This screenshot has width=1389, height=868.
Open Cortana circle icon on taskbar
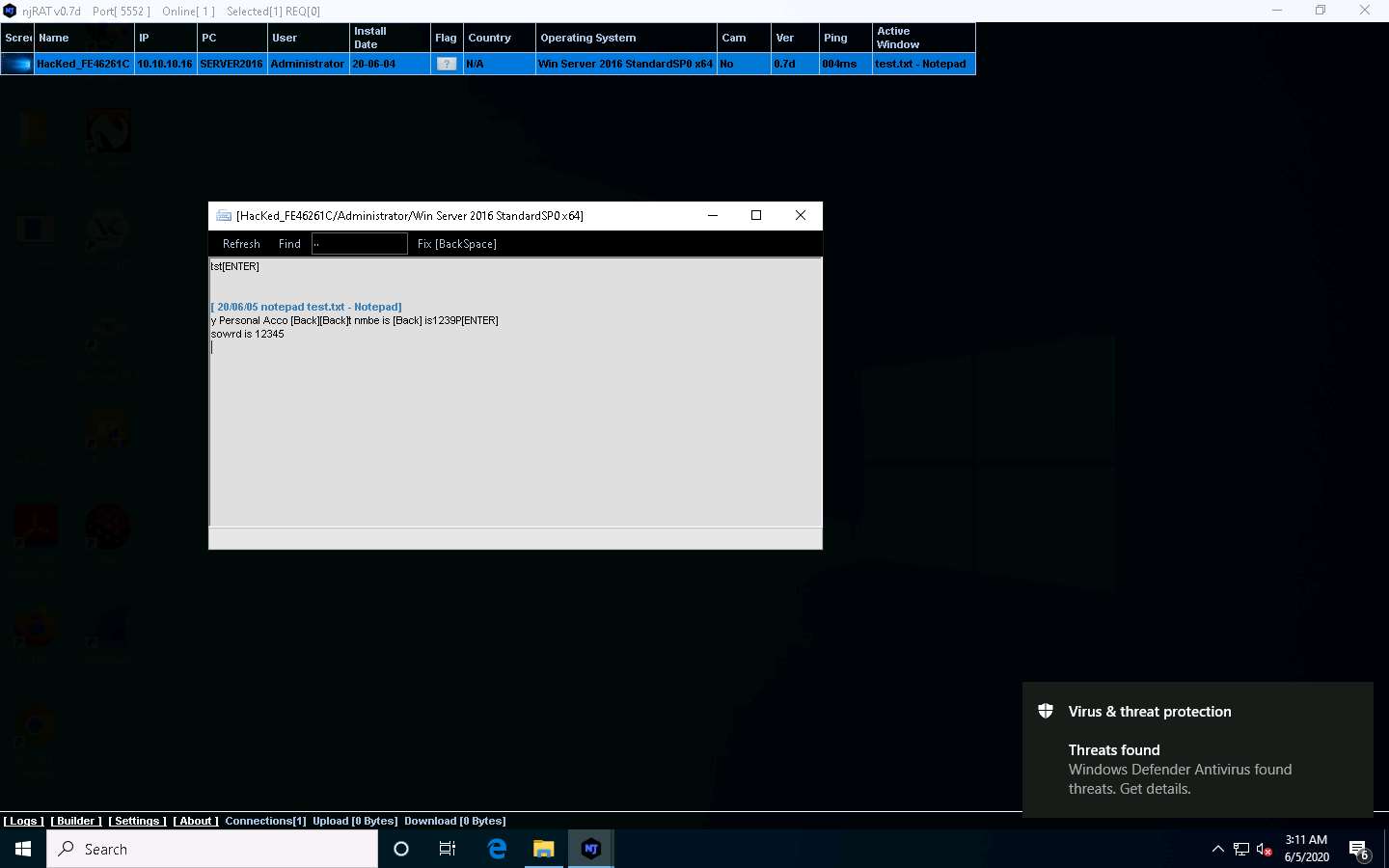tap(401, 849)
